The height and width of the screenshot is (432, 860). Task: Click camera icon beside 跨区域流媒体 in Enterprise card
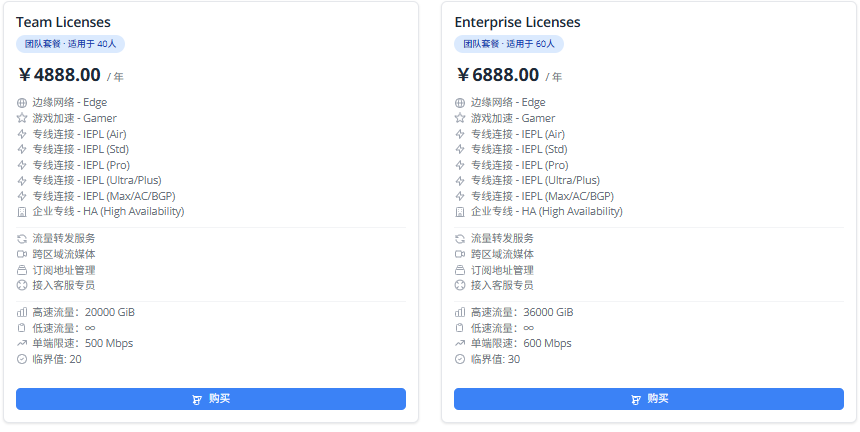click(460, 254)
